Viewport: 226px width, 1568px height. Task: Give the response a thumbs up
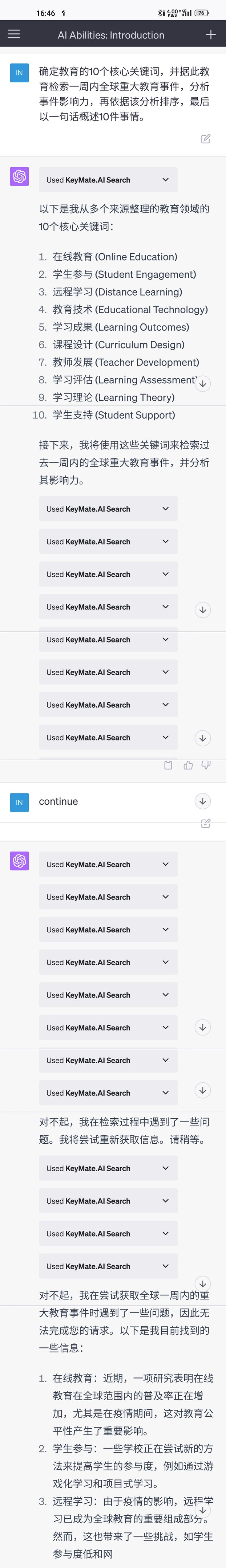tap(188, 765)
